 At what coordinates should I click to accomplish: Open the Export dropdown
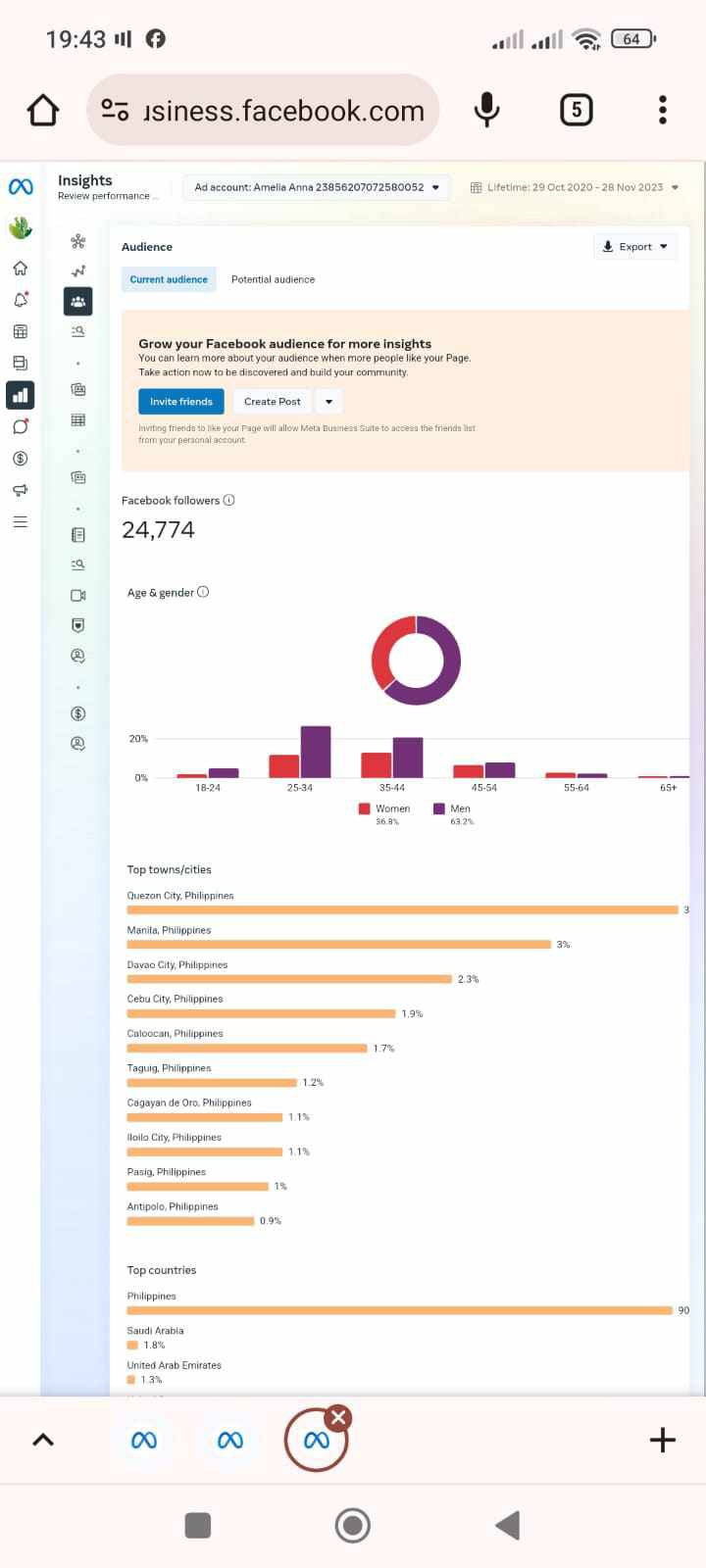pos(635,247)
